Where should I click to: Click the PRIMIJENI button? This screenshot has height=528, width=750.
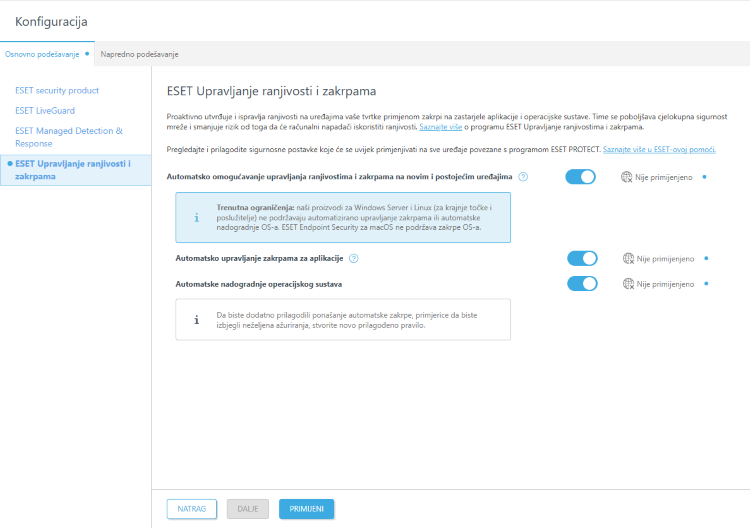(x=307, y=509)
